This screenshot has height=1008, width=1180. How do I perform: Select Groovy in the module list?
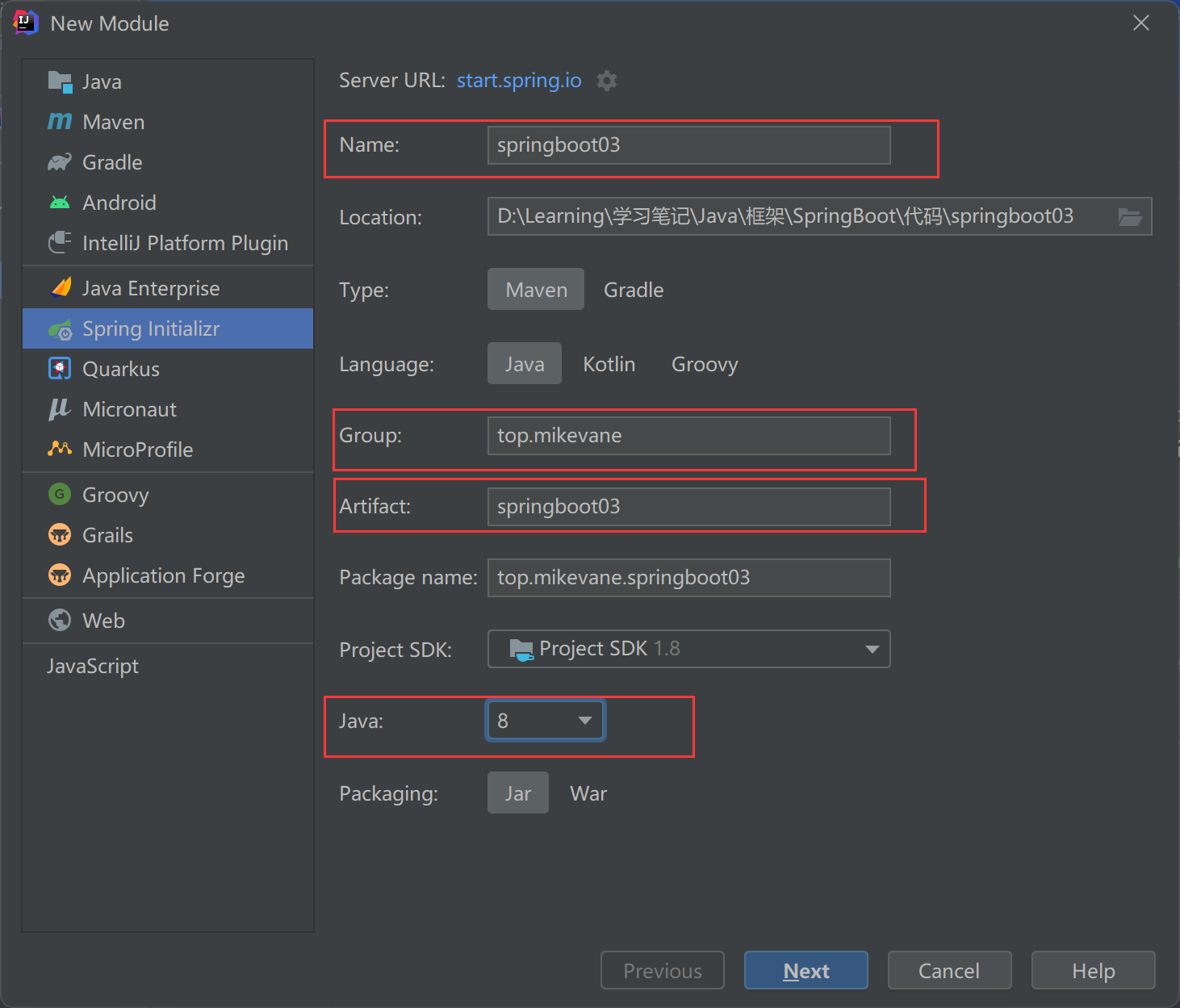168,495
